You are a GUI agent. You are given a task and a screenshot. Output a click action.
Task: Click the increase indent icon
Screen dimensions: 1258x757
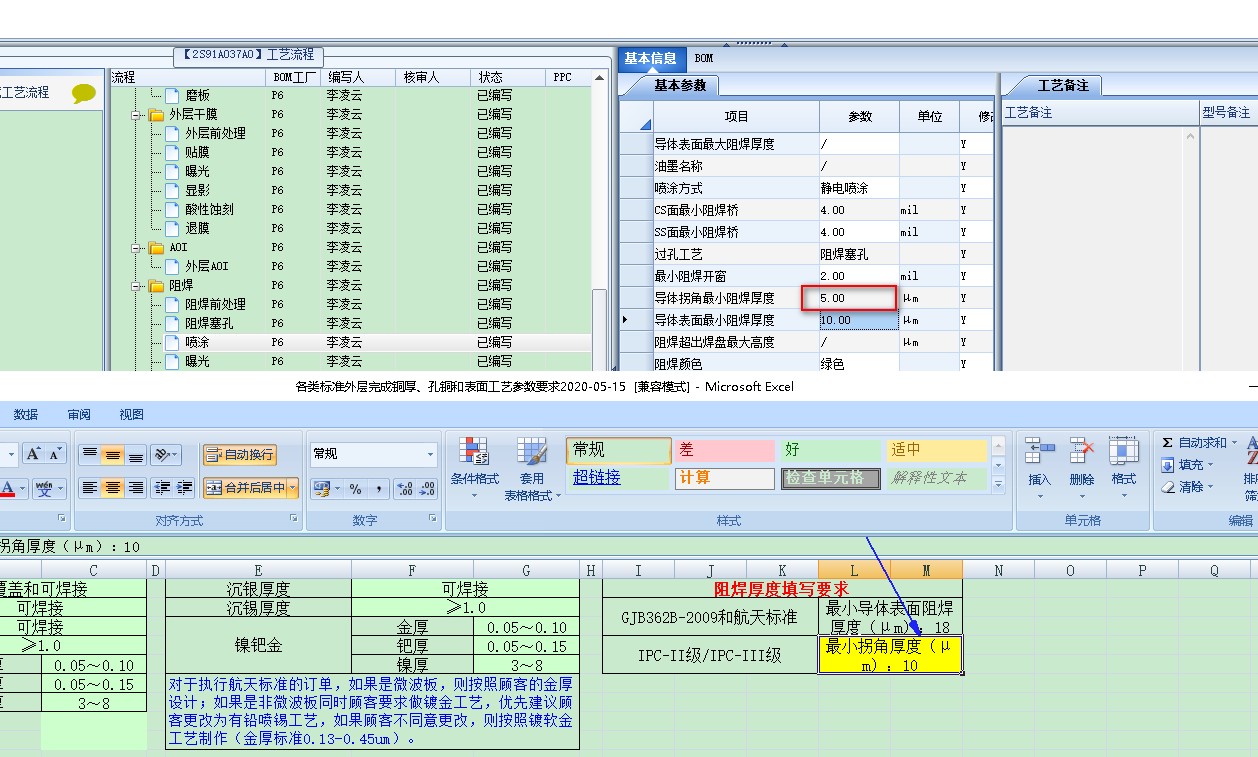pyautogui.click(x=185, y=488)
